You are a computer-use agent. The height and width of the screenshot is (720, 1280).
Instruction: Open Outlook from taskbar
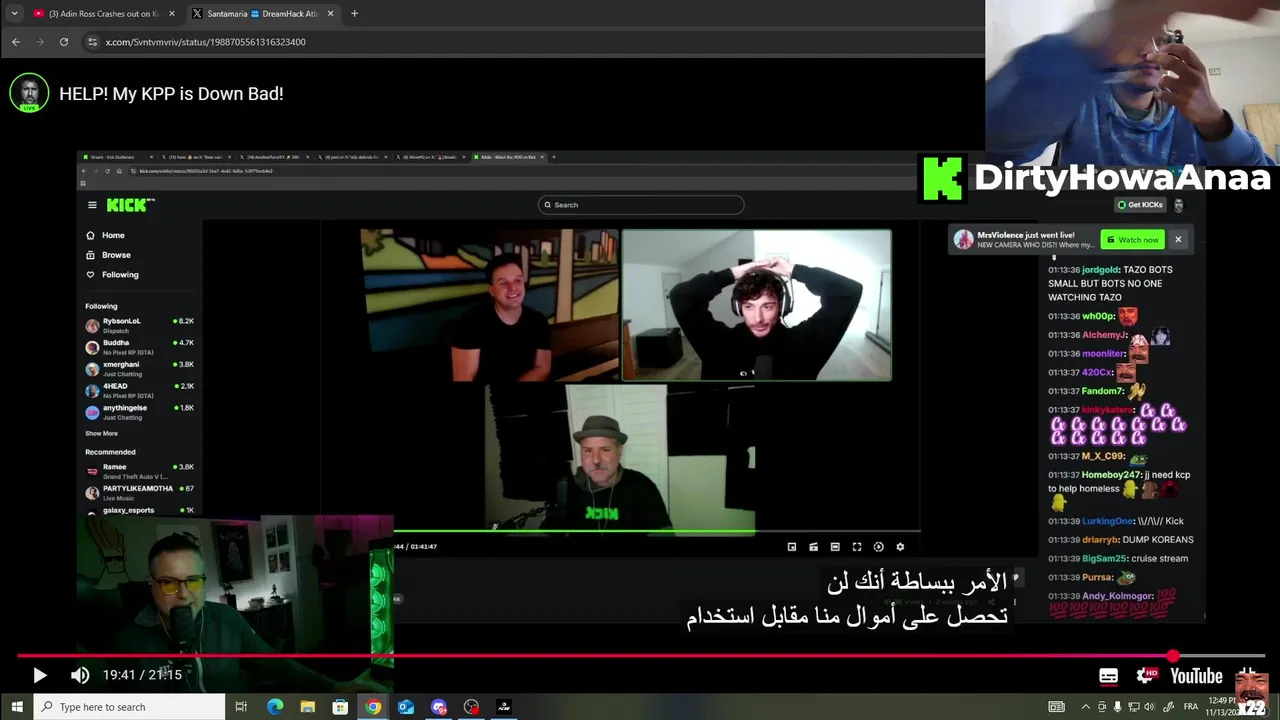[406, 707]
